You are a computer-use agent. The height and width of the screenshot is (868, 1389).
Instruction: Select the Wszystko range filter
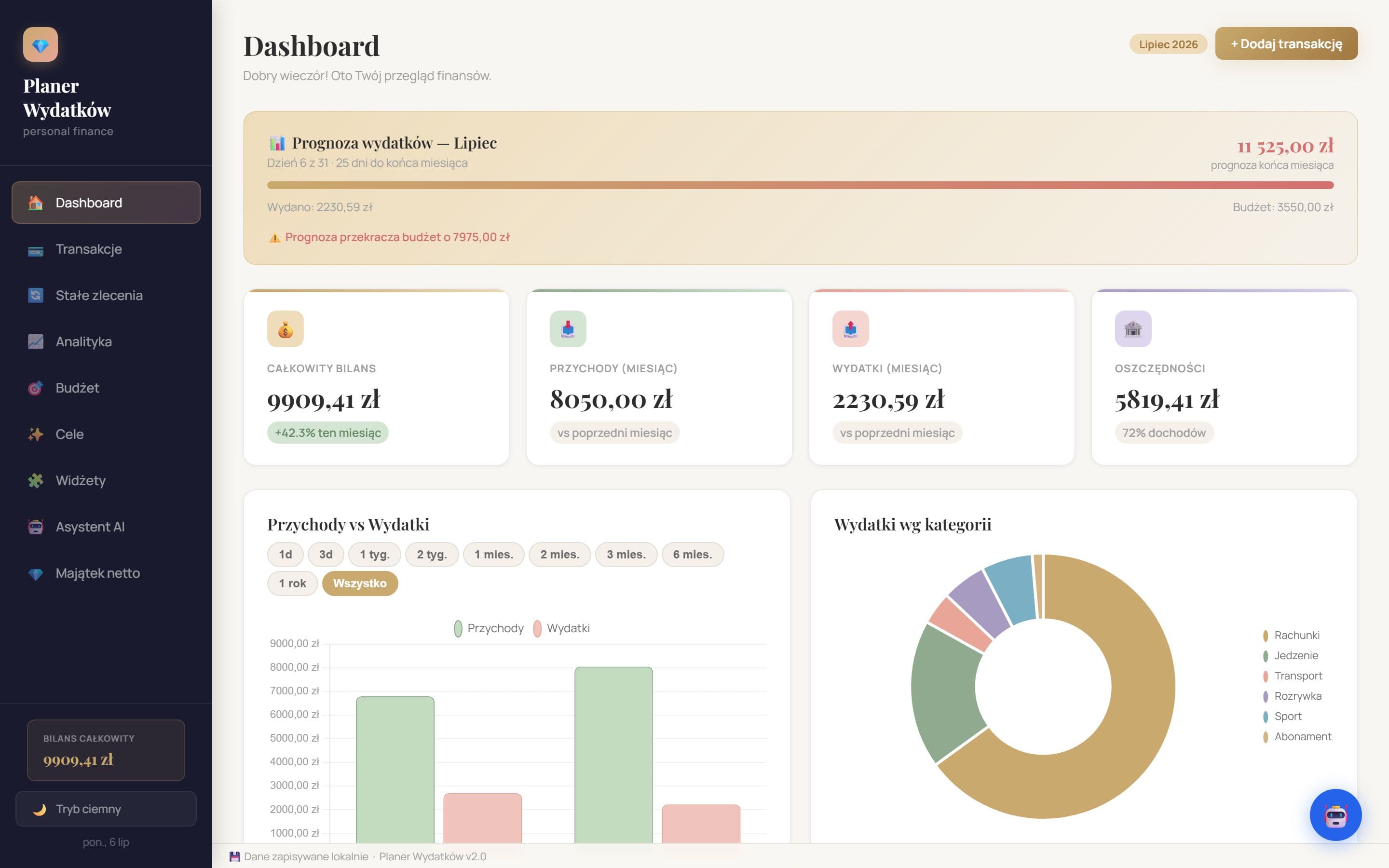(360, 583)
